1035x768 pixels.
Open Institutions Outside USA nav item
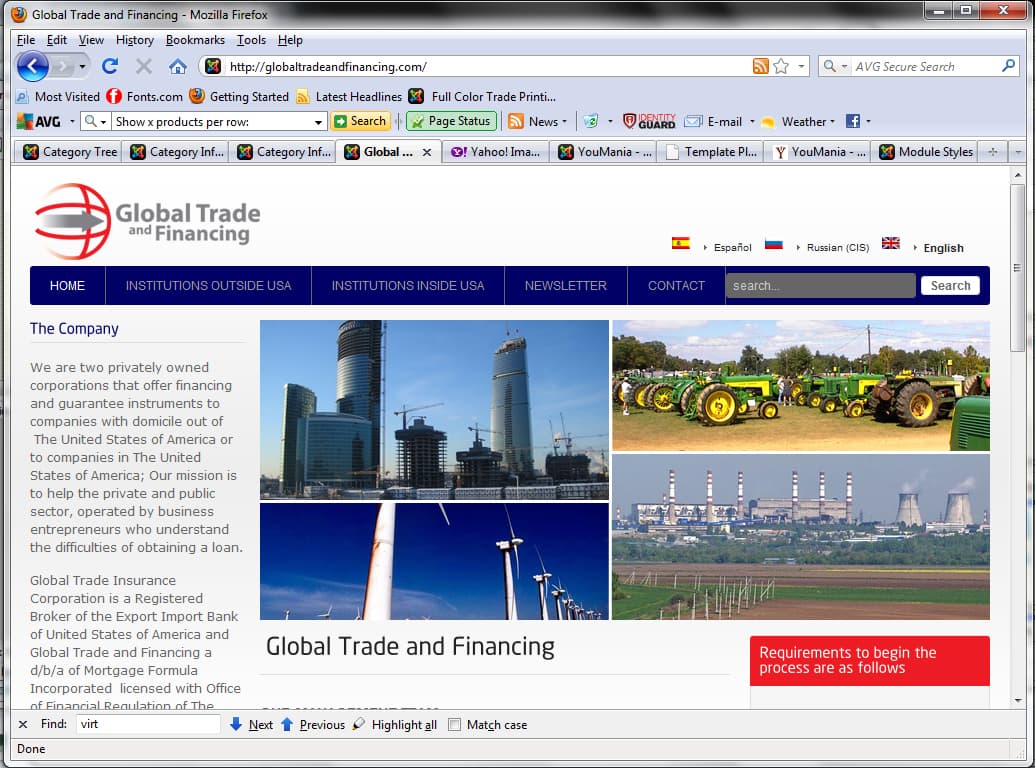[x=208, y=286]
